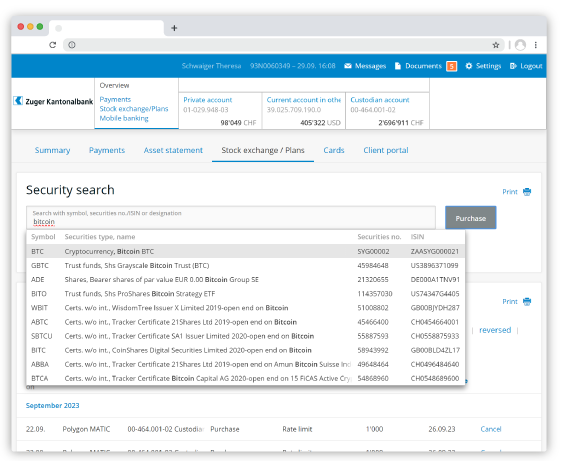Select the Stock exchange / Plans tab
Image resolution: width=574 pixels, height=461 pixels.
click(263, 150)
